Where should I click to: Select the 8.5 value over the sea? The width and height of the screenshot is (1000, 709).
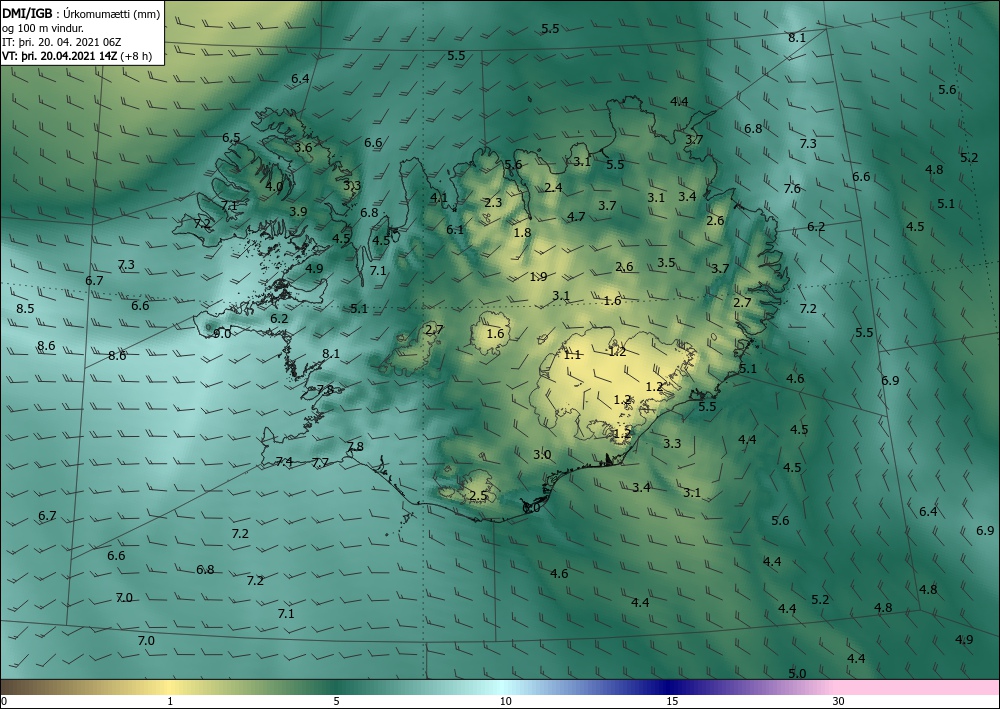pyautogui.click(x=25, y=309)
